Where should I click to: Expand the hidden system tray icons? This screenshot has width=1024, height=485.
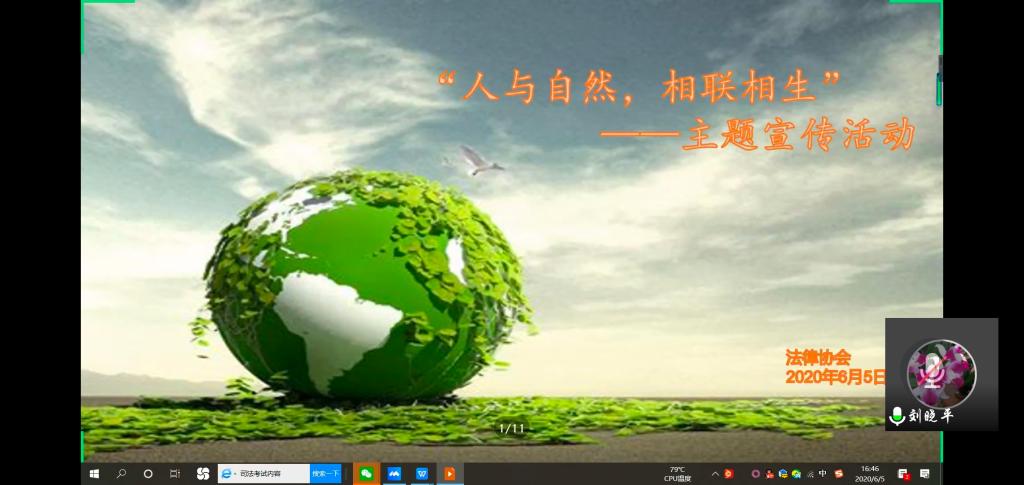tap(715, 473)
